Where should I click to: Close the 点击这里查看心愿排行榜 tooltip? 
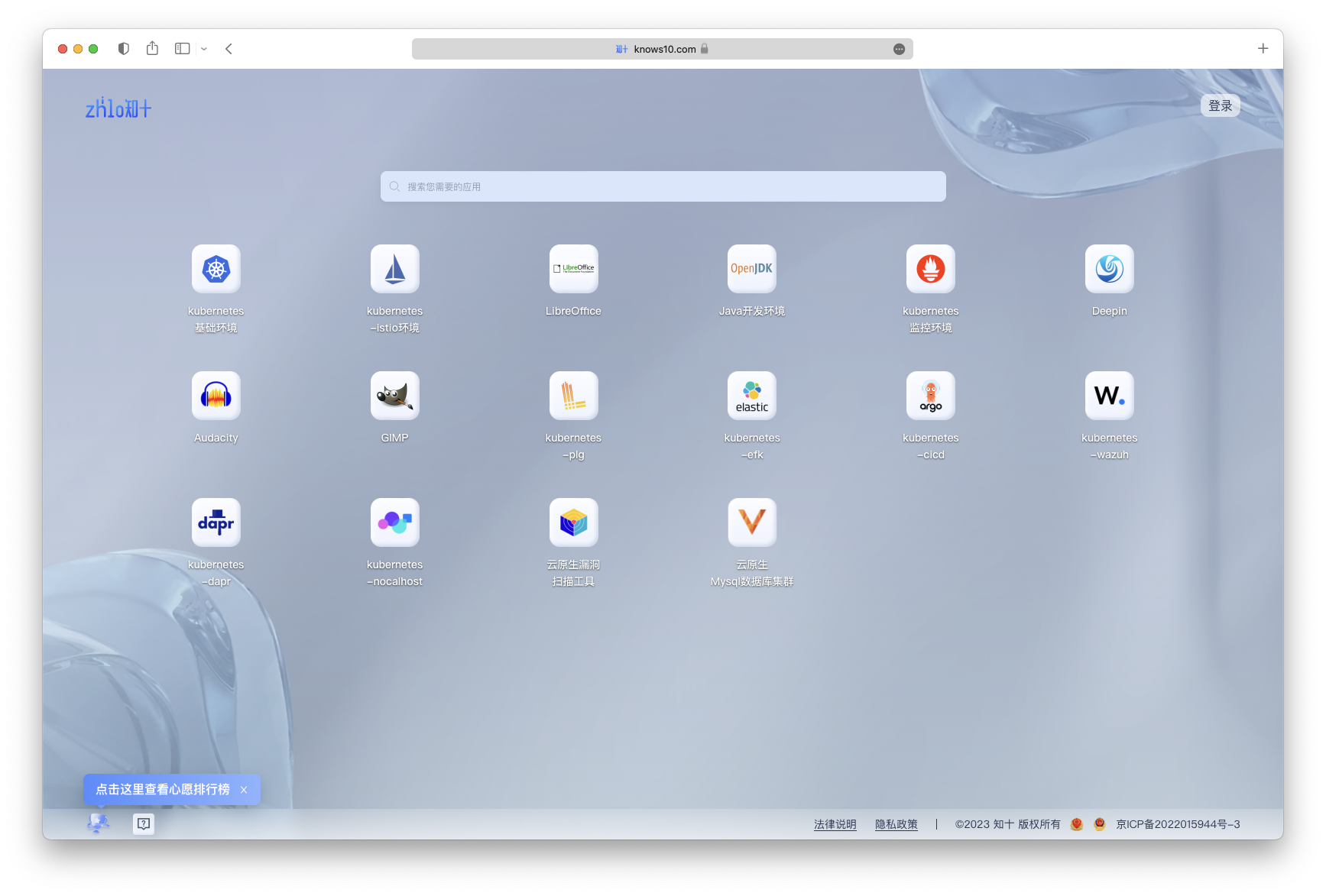(x=244, y=790)
